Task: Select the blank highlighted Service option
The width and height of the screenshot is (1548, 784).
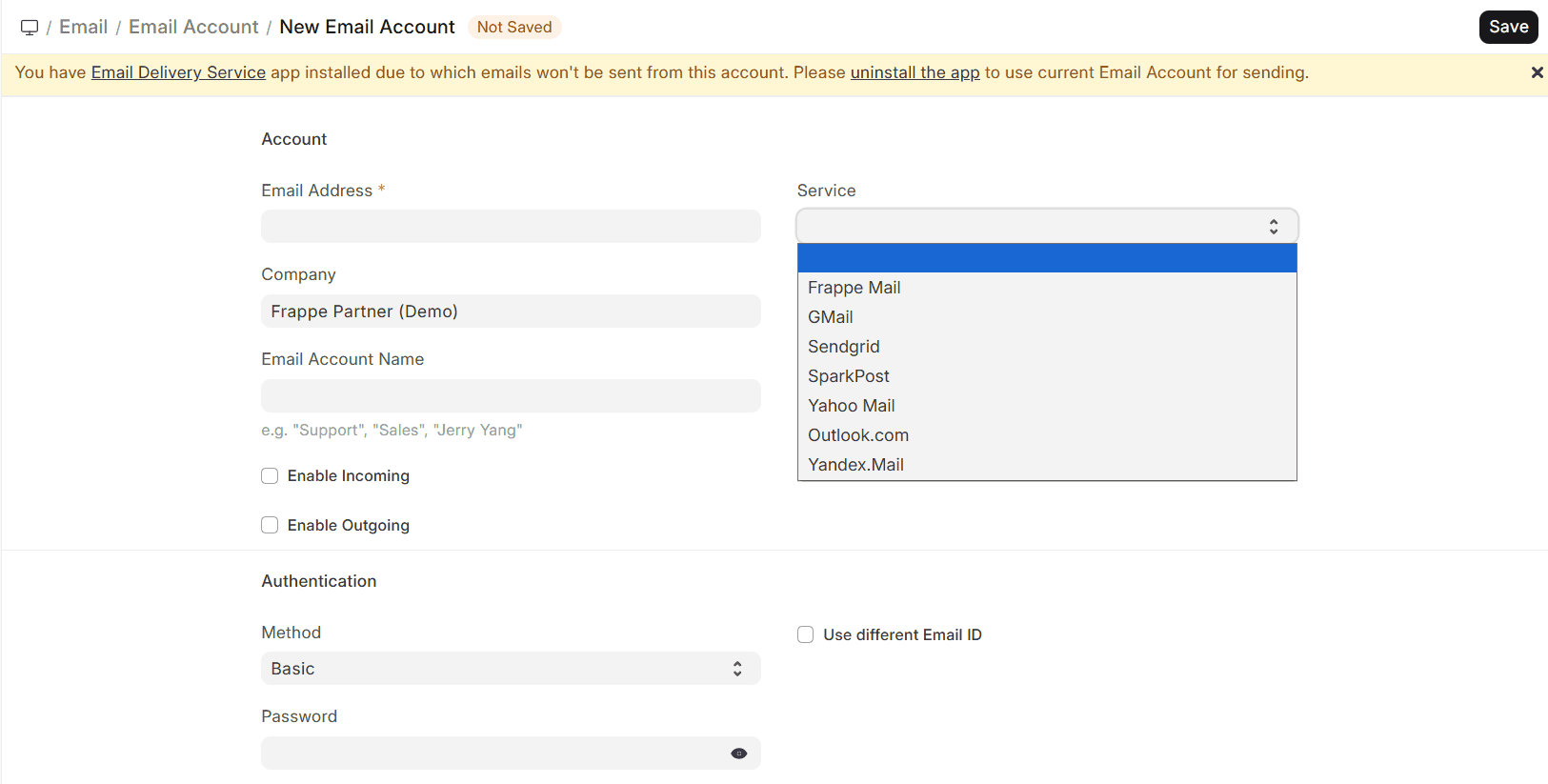Action: coord(1047,258)
